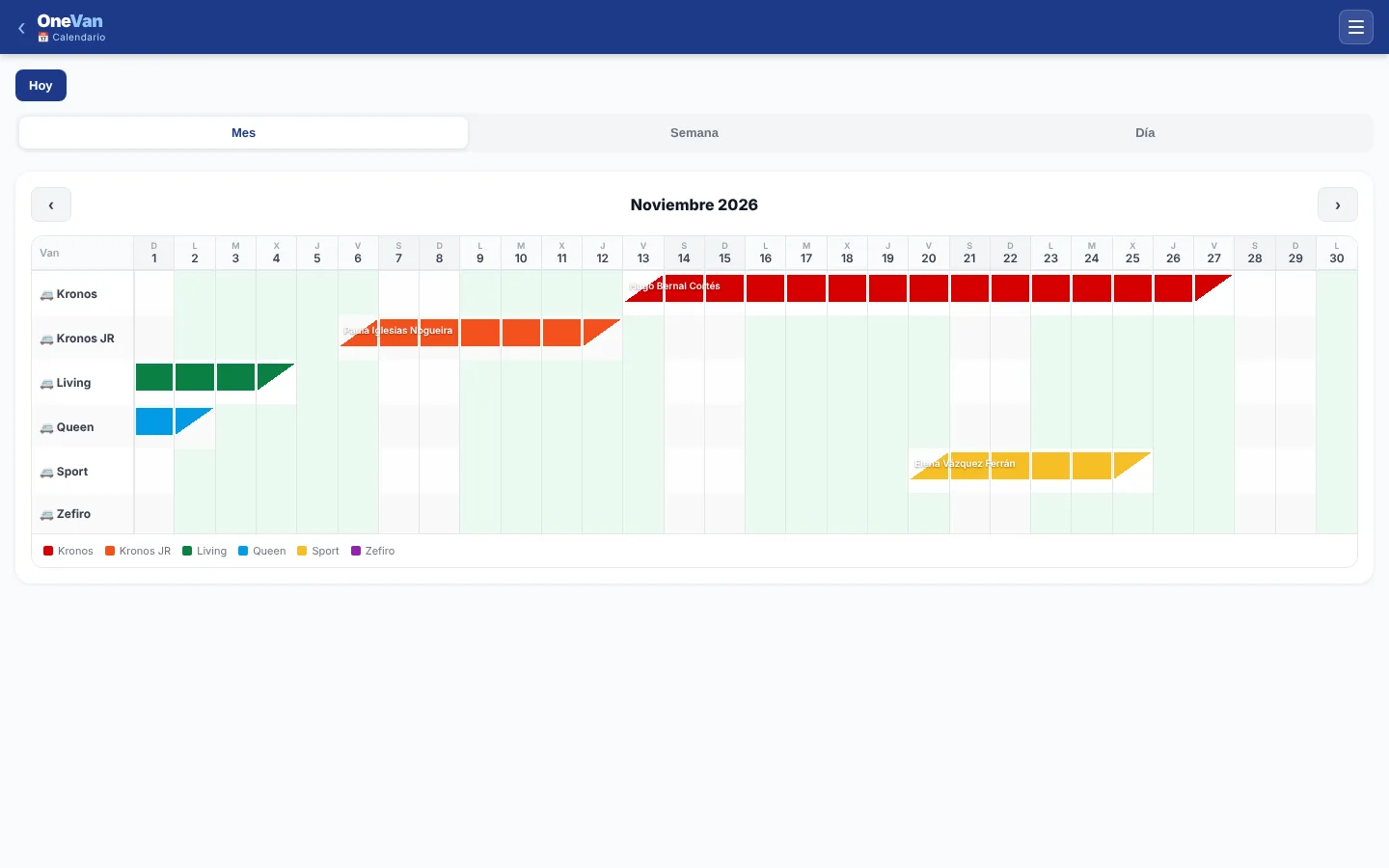Switch to the Mes view tab
Viewport: 1389px width, 868px height.
[x=243, y=133]
